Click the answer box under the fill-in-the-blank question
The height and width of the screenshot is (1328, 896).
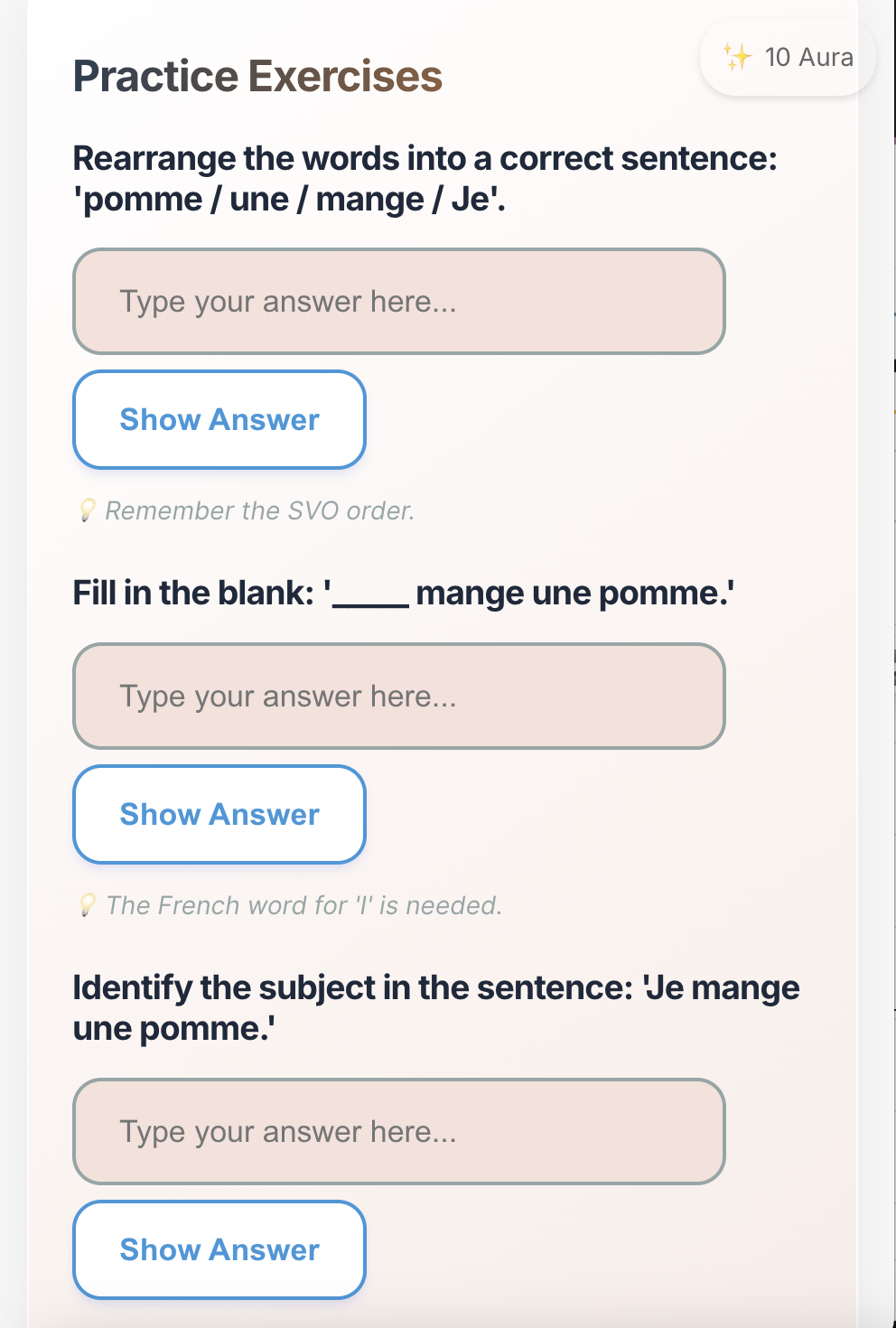399,697
